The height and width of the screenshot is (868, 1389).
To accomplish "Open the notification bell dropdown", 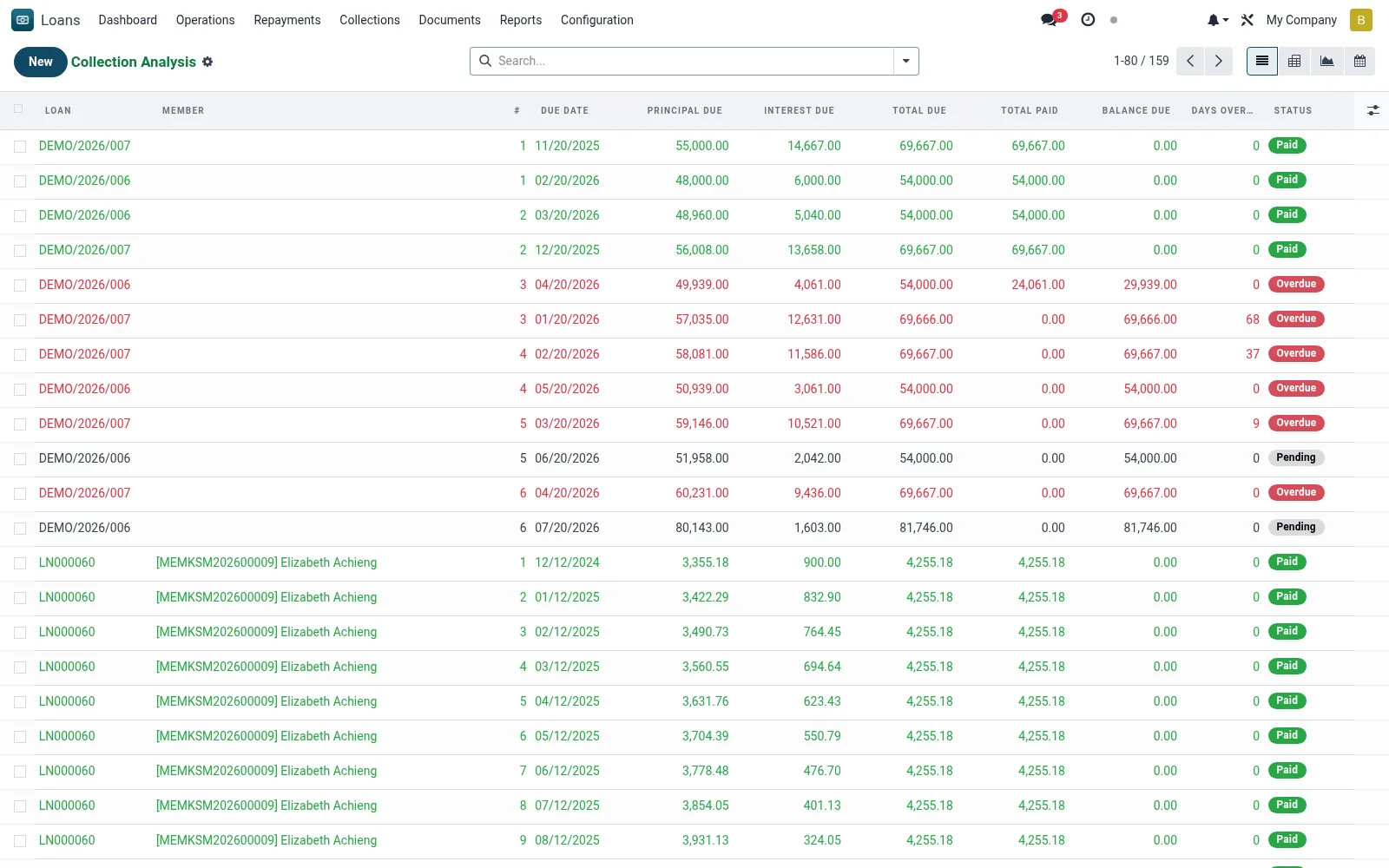I will point(1218,20).
